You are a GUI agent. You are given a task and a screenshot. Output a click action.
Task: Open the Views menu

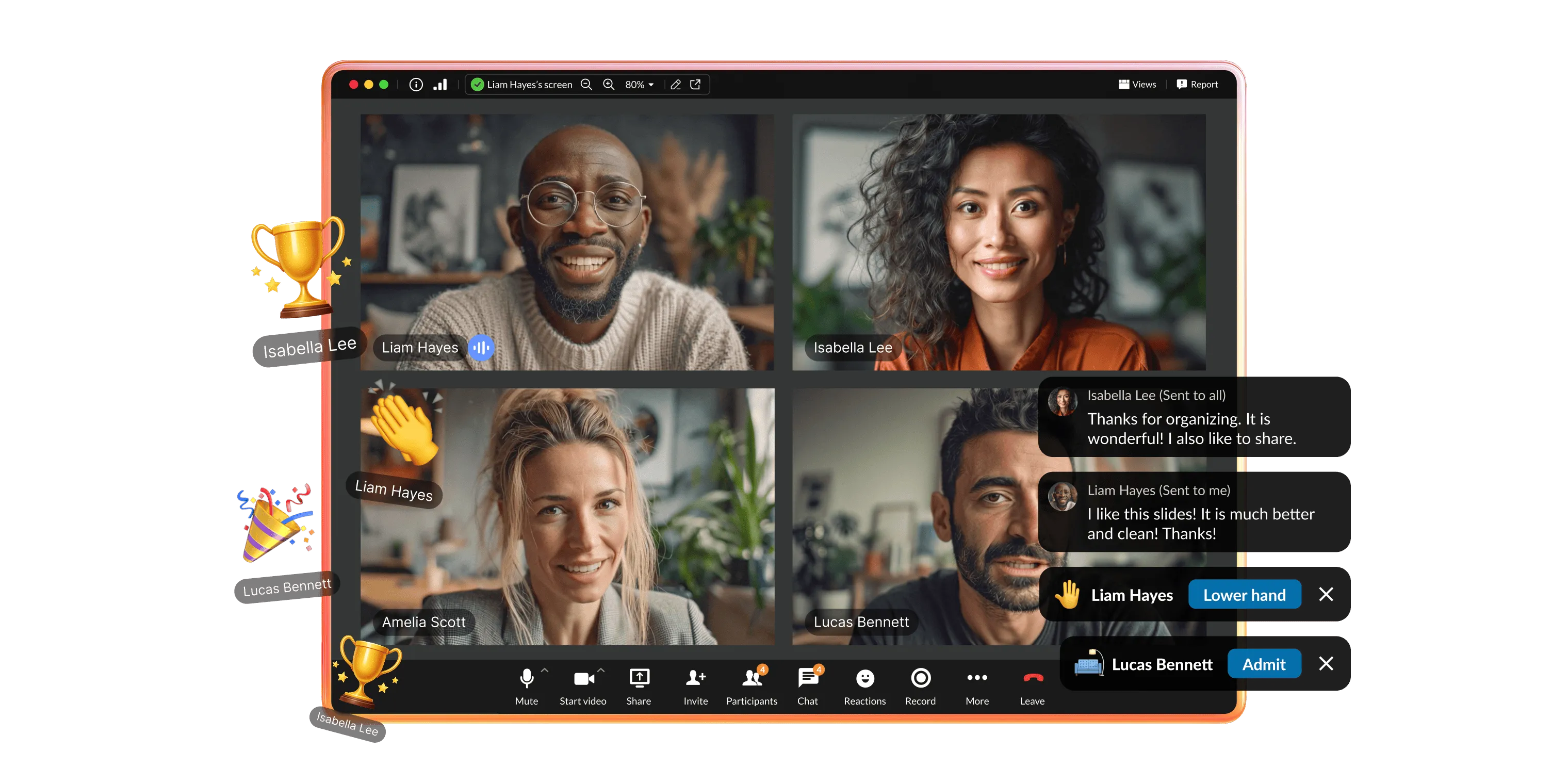[1137, 84]
